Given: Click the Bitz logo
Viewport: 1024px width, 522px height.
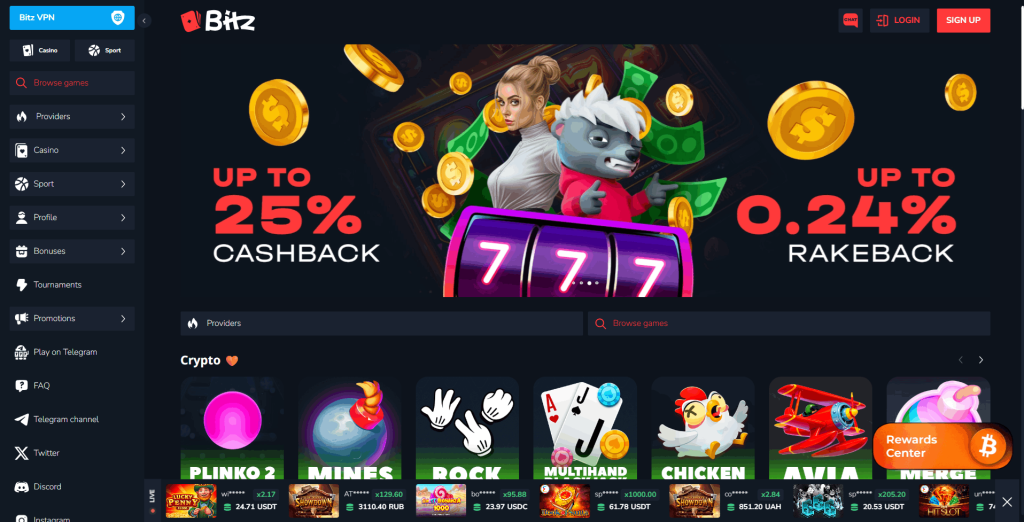Looking at the screenshot, I should tap(217, 22).
